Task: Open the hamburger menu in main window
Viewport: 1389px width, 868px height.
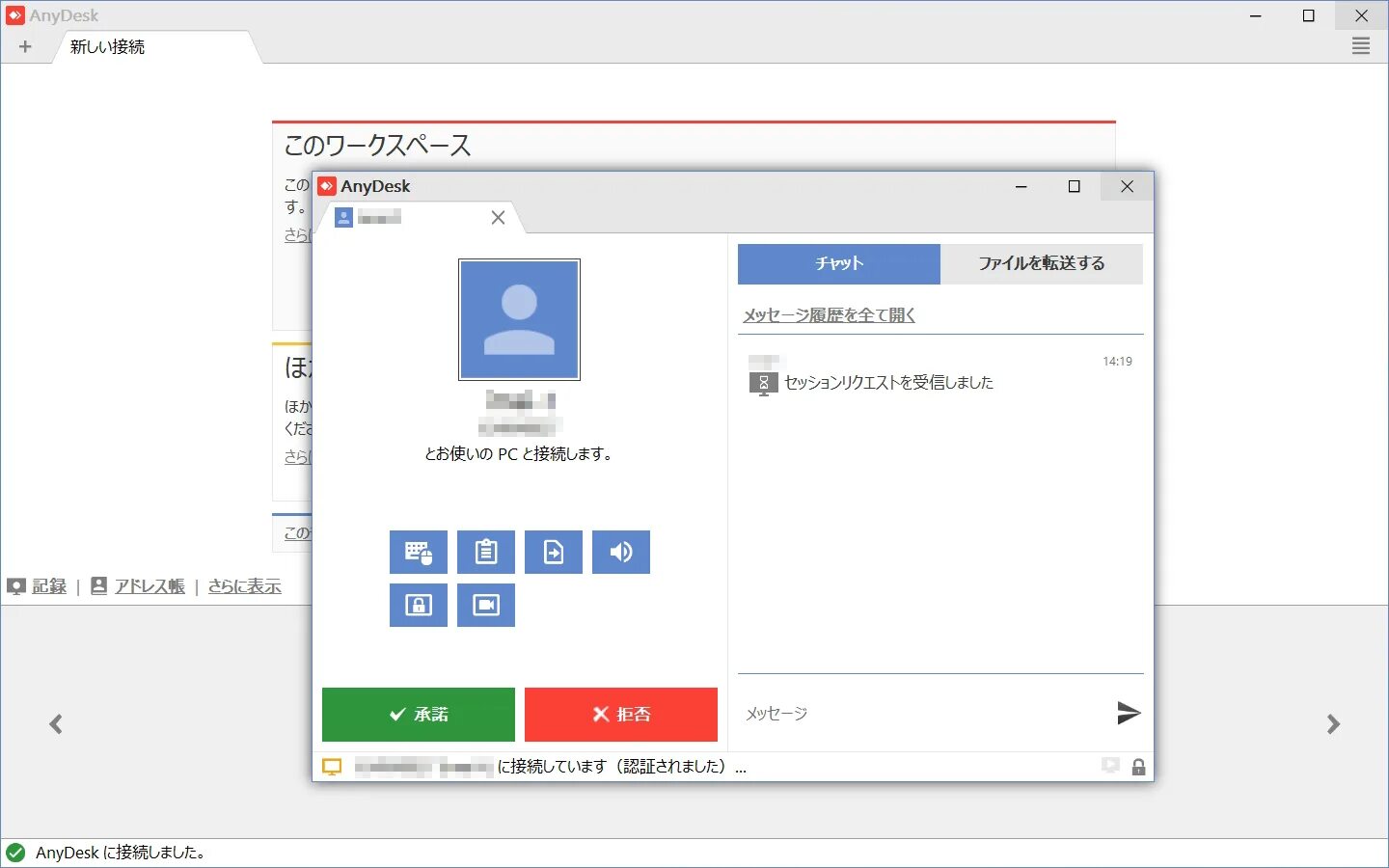Action: coord(1361,45)
